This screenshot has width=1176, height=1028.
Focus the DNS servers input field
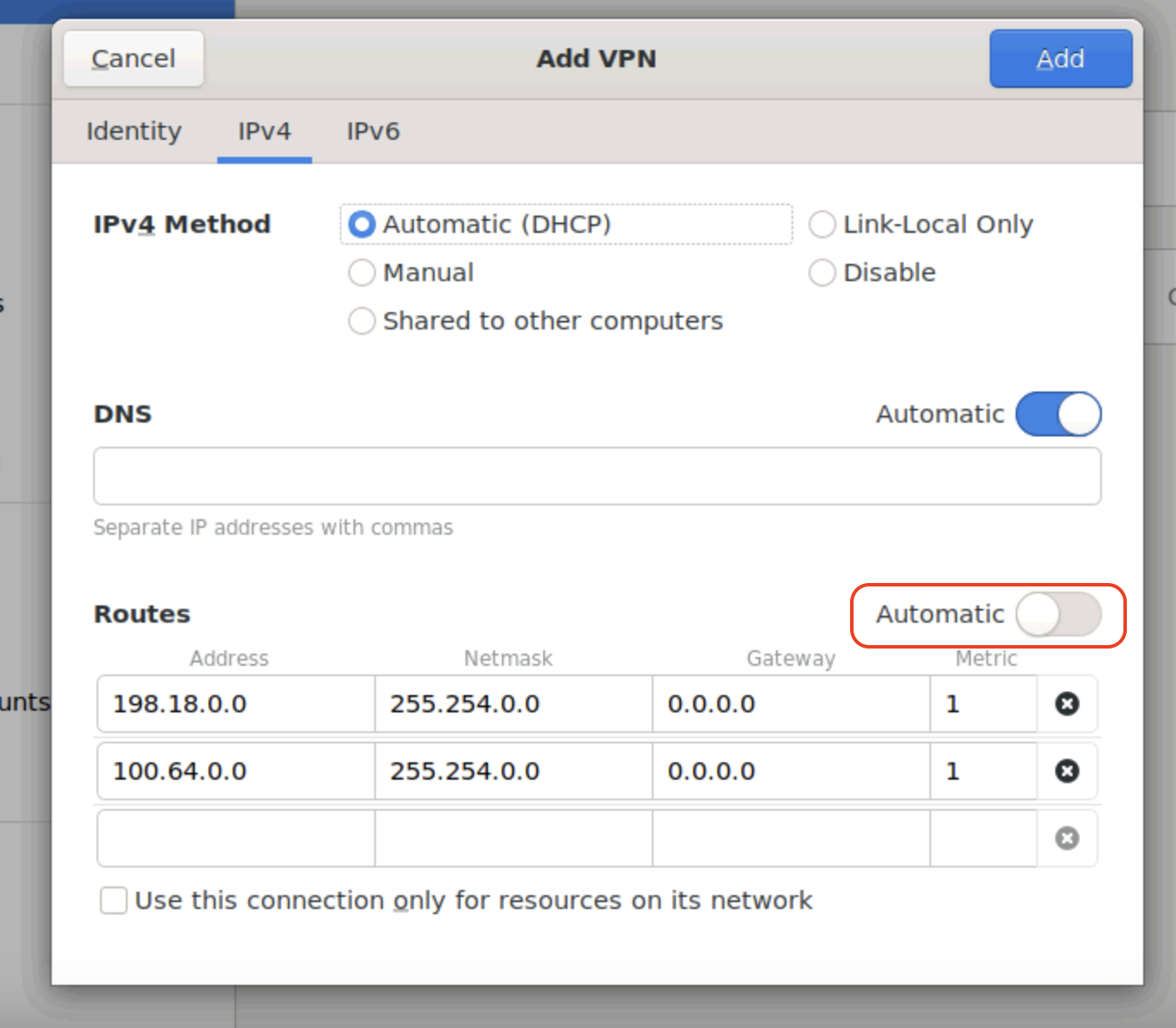597,476
